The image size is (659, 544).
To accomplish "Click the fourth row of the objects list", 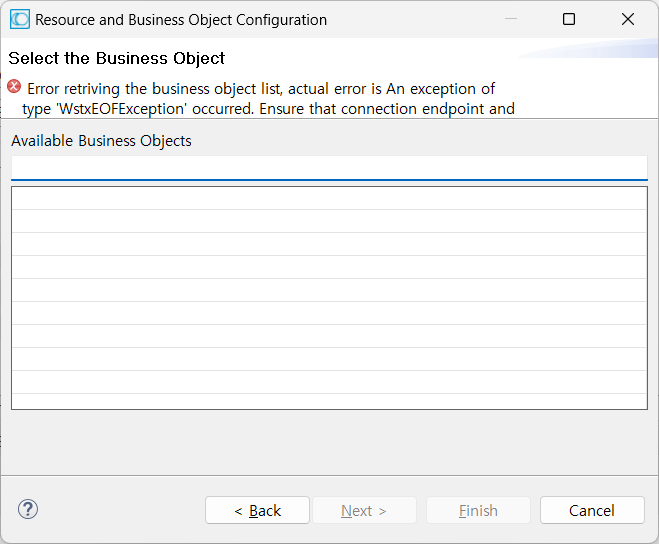I will 329,267.
